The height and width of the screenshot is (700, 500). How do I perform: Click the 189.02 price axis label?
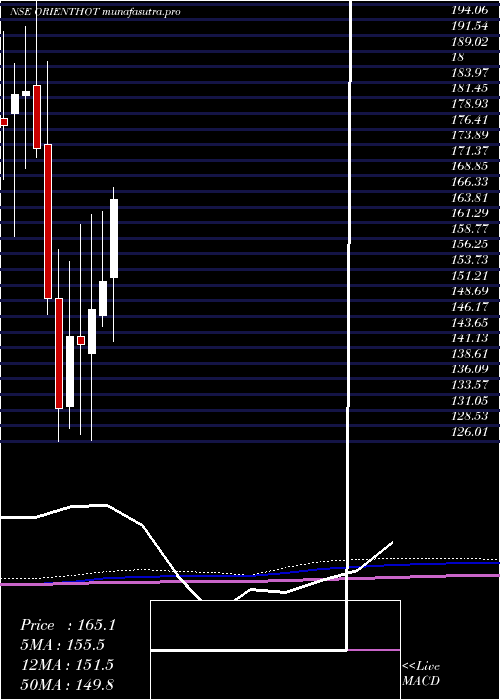coord(470,42)
